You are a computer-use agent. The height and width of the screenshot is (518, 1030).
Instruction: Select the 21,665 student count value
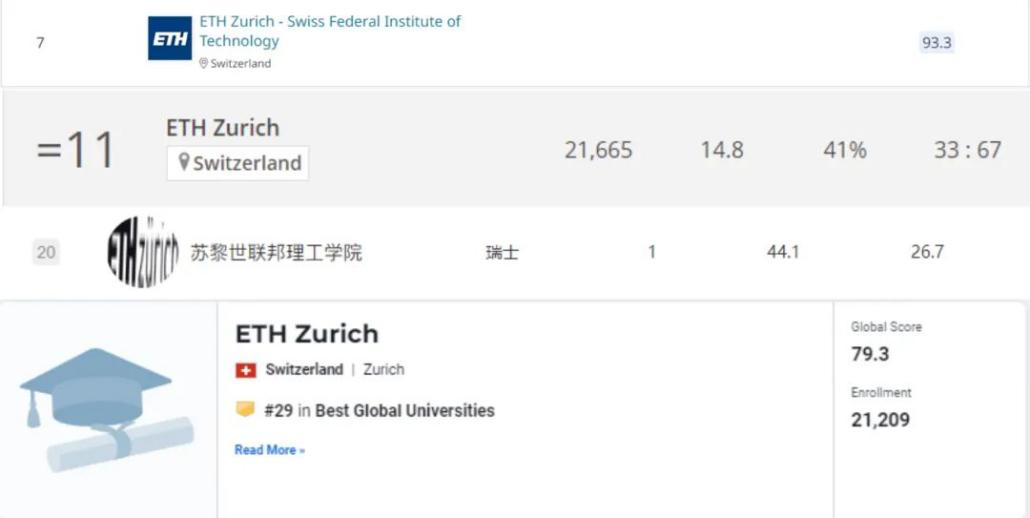tap(598, 150)
